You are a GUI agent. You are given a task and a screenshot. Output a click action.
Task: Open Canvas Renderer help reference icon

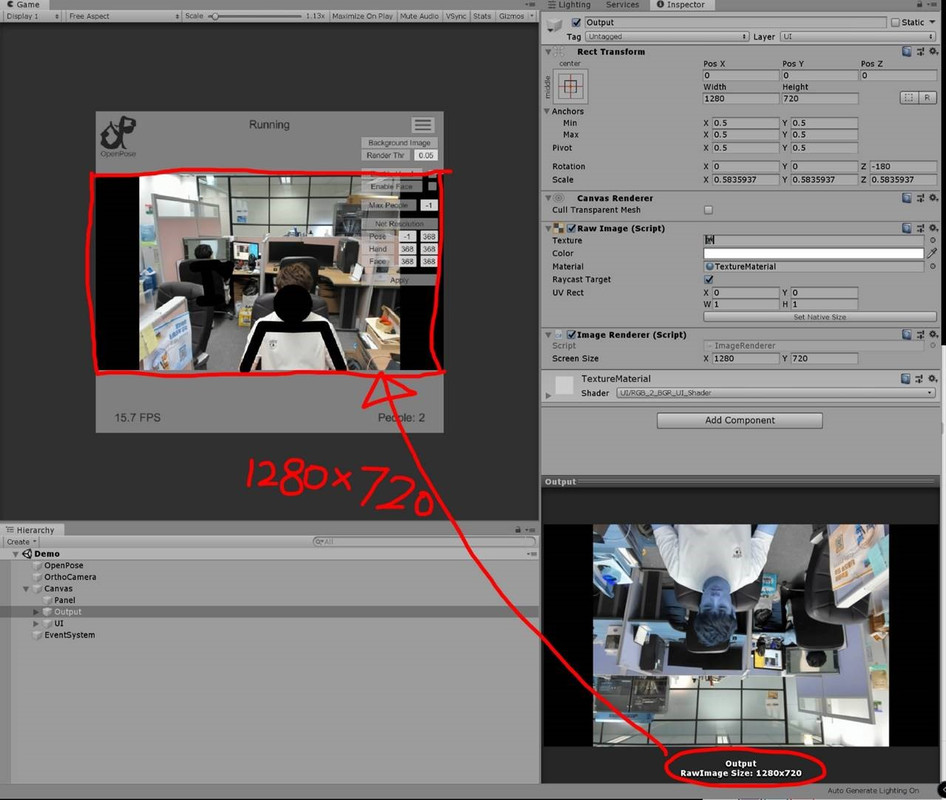coord(906,198)
